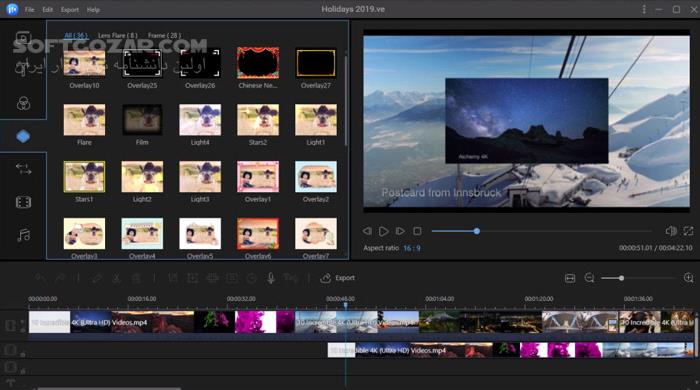
Task: Step to the next frame
Action: coord(400,231)
